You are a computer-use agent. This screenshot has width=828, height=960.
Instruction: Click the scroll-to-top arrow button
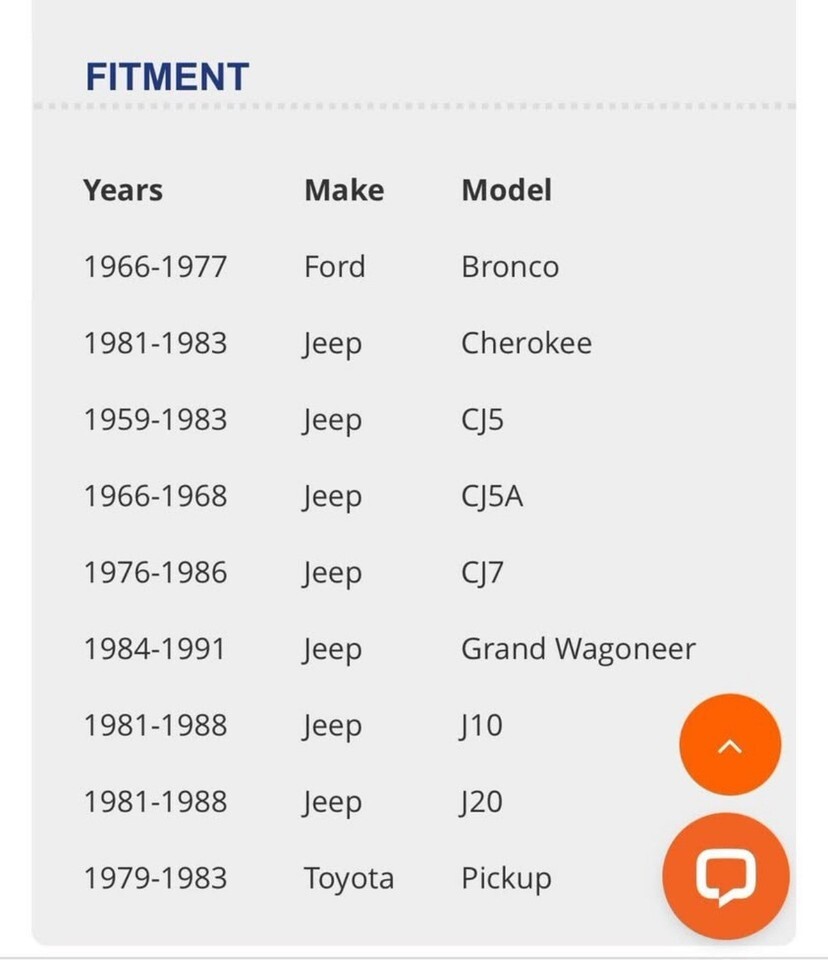click(729, 745)
